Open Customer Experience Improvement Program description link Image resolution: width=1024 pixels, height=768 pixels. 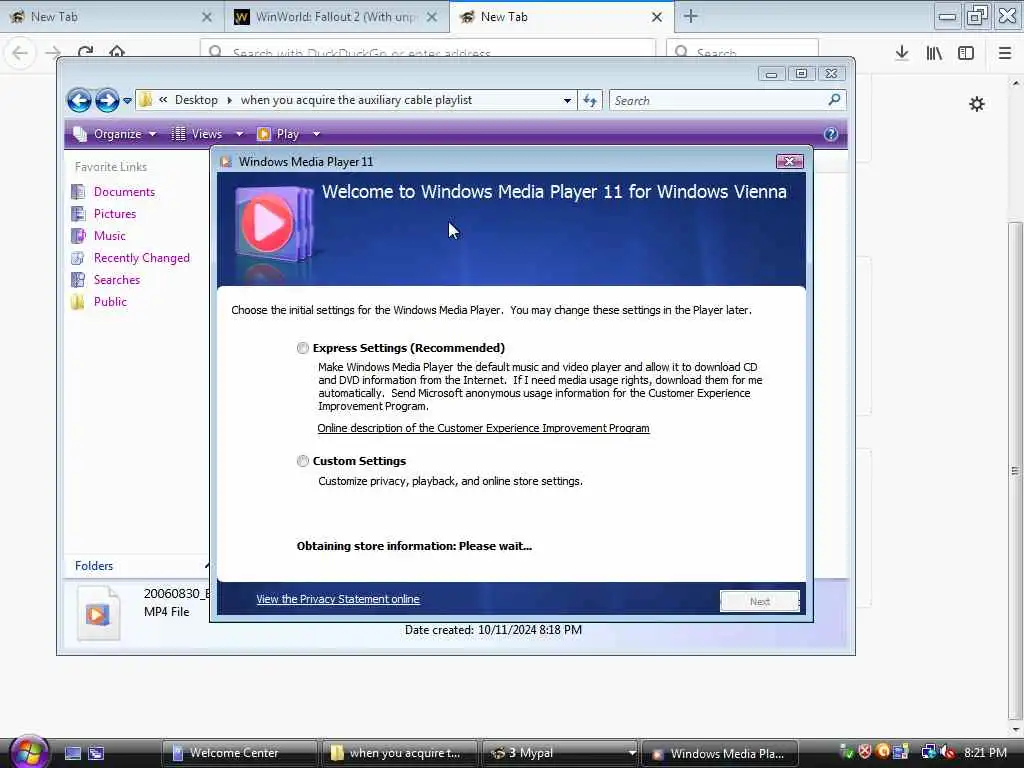click(483, 428)
